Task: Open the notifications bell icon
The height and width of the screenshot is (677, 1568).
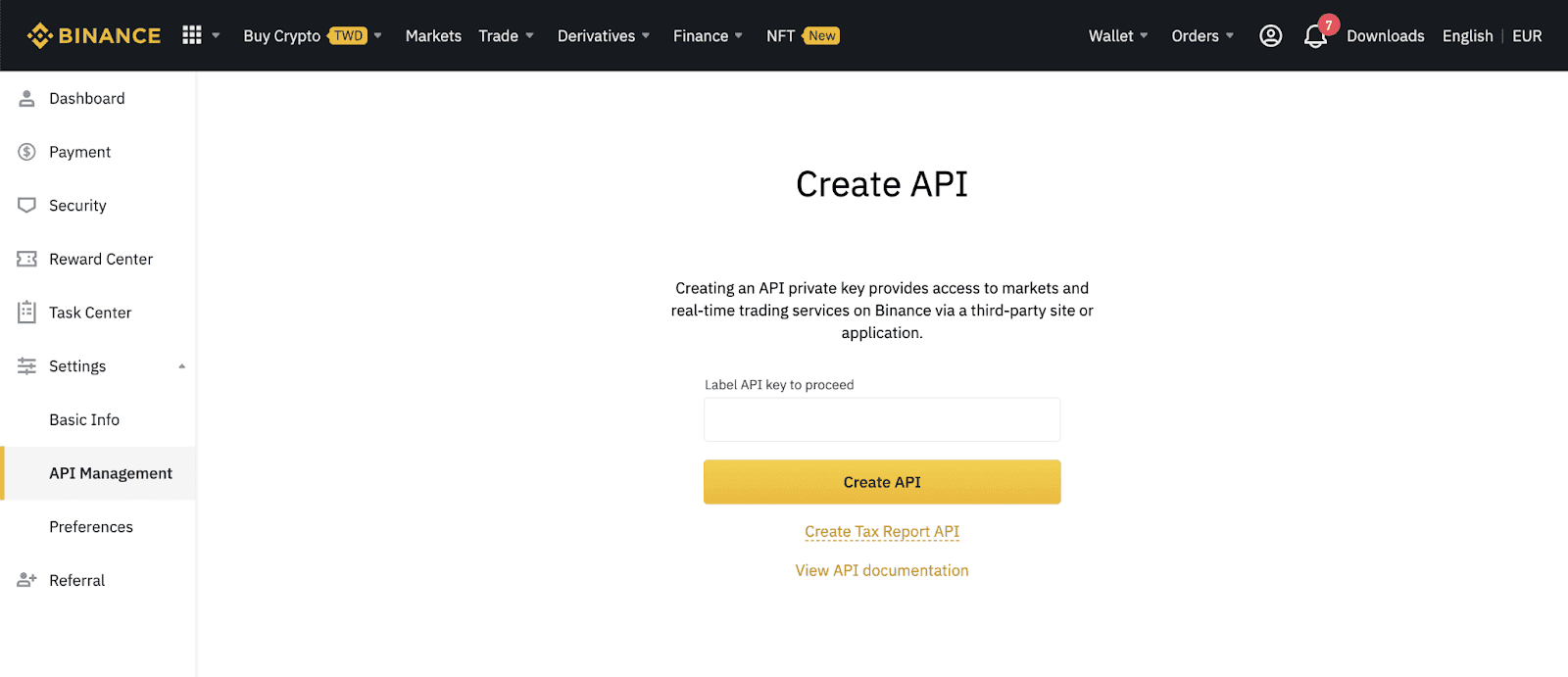Action: tap(1315, 36)
